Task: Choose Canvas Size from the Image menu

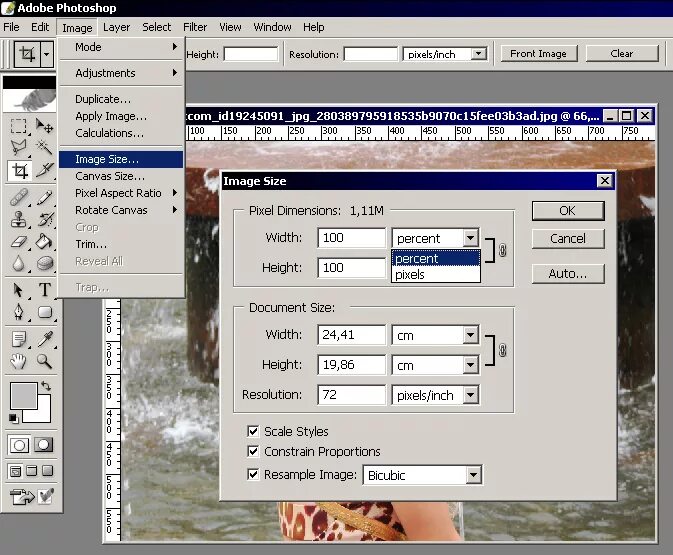Action: coord(121,176)
